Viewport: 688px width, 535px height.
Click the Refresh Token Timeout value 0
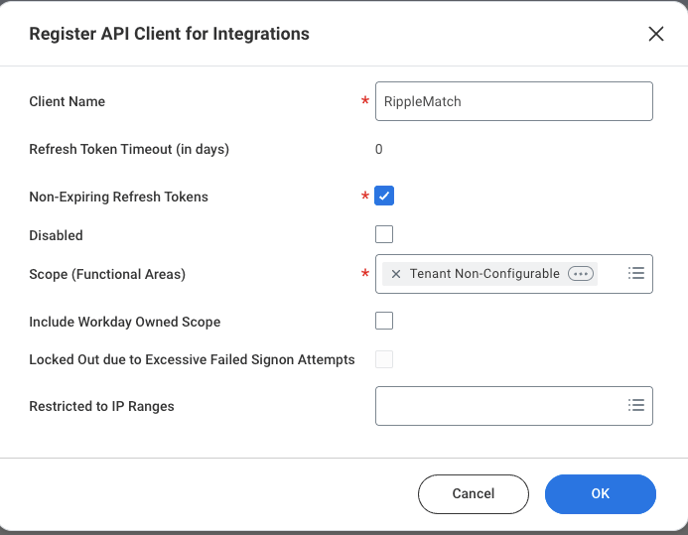[x=379, y=150]
